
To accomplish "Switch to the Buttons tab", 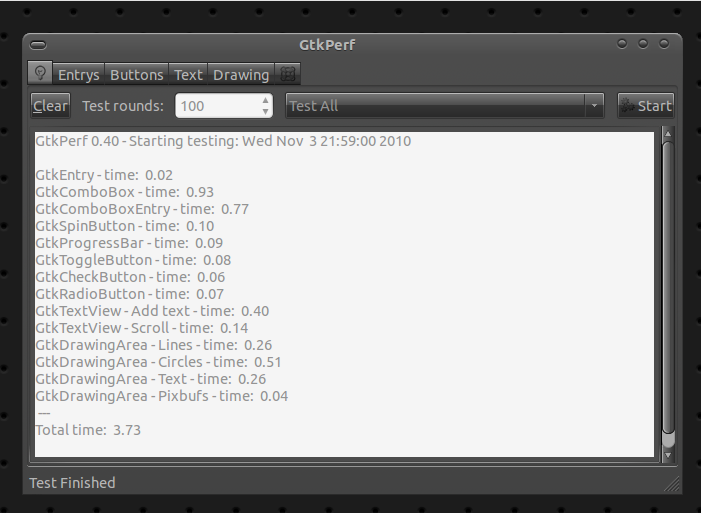I will coord(136,75).
